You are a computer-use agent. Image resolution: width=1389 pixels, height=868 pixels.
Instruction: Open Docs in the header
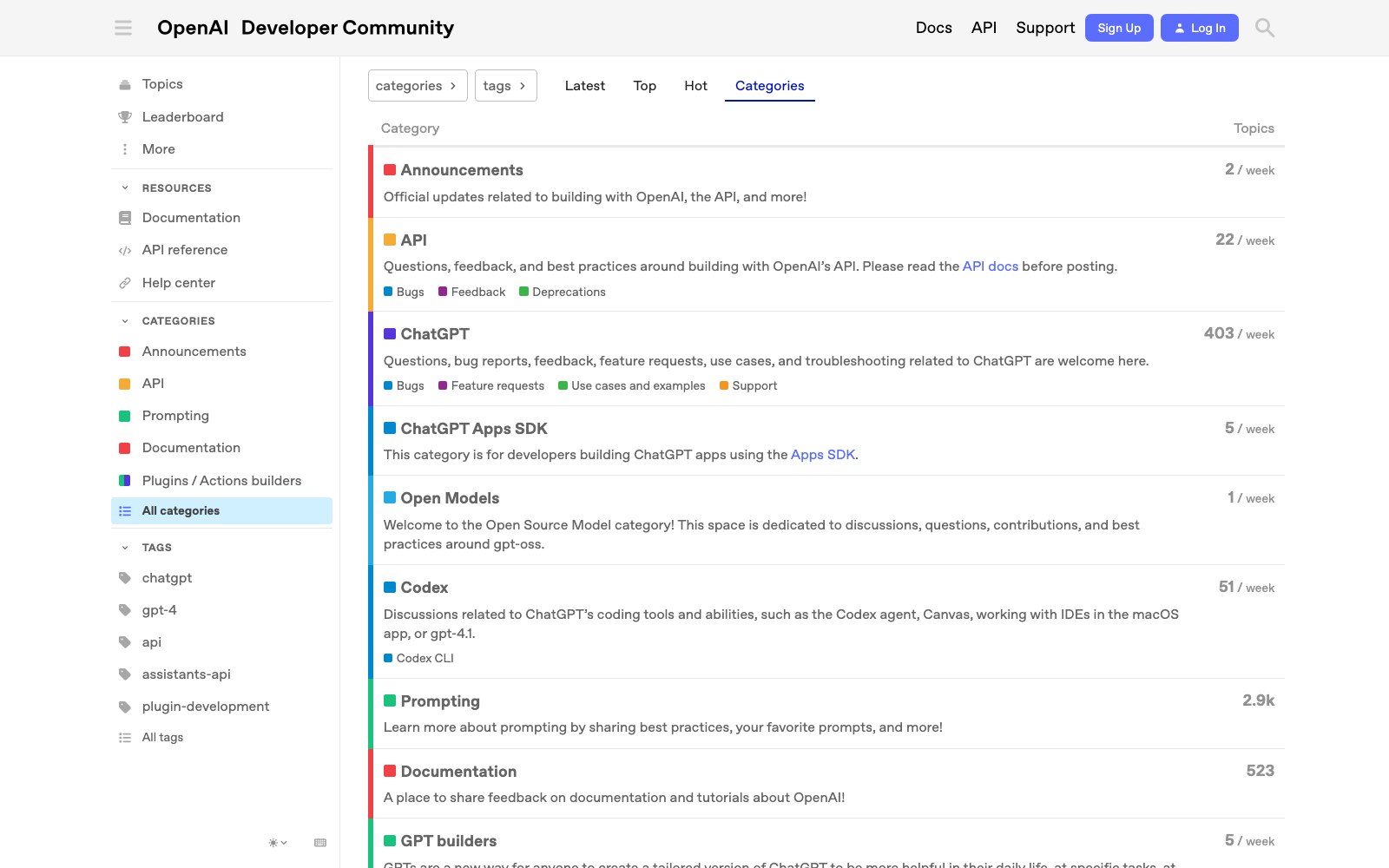click(934, 28)
